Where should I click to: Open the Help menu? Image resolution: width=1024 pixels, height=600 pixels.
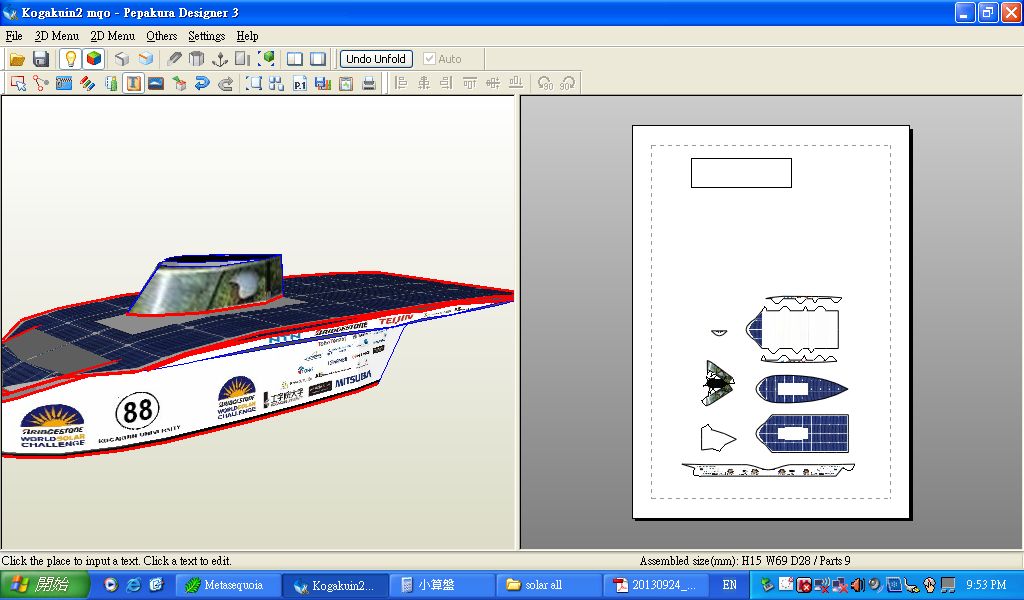click(x=247, y=36)
